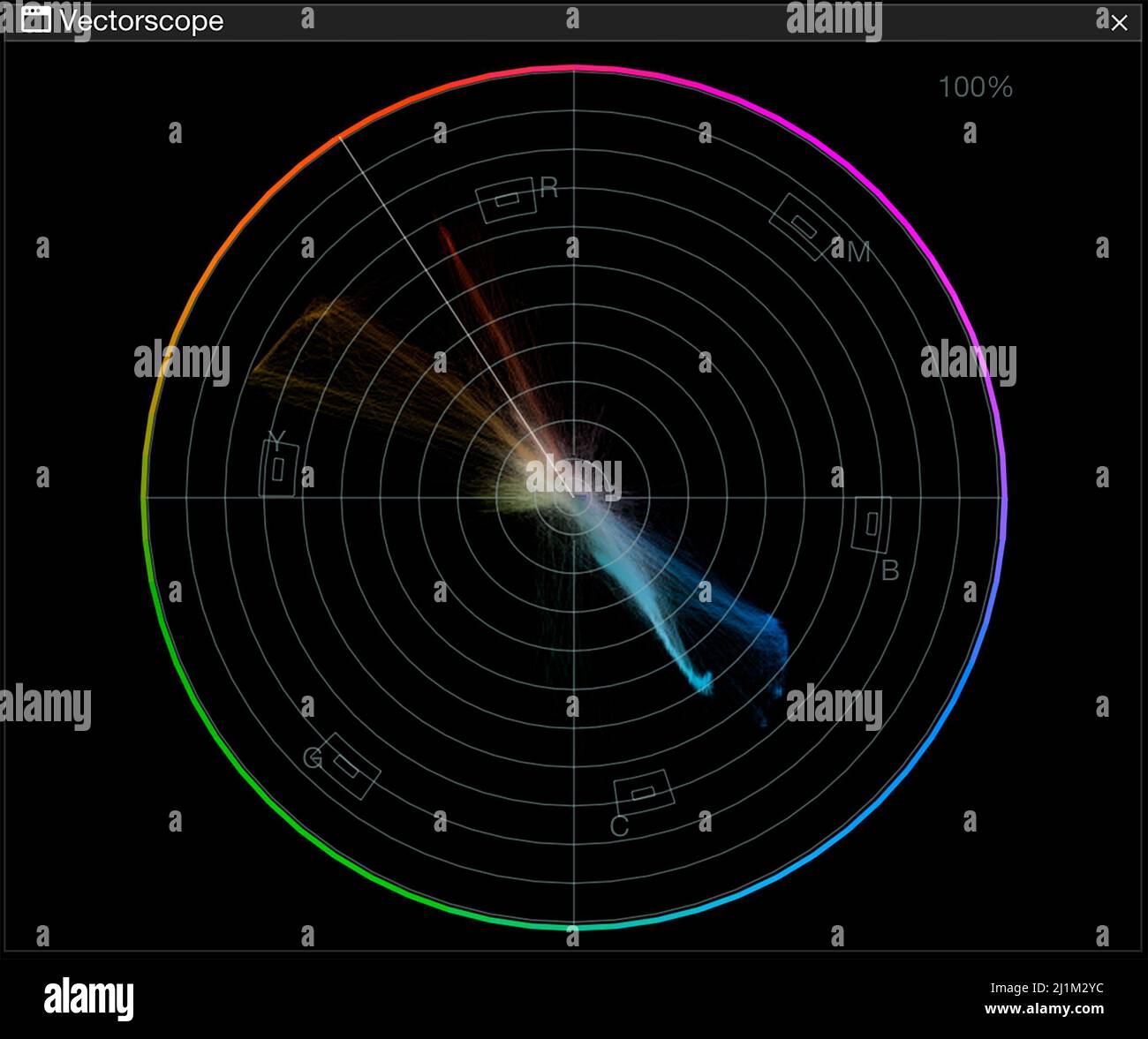The width and height of the screenshot is (1148, 1039).
Task: Click the R red target box
Action: tap(506, 200)
